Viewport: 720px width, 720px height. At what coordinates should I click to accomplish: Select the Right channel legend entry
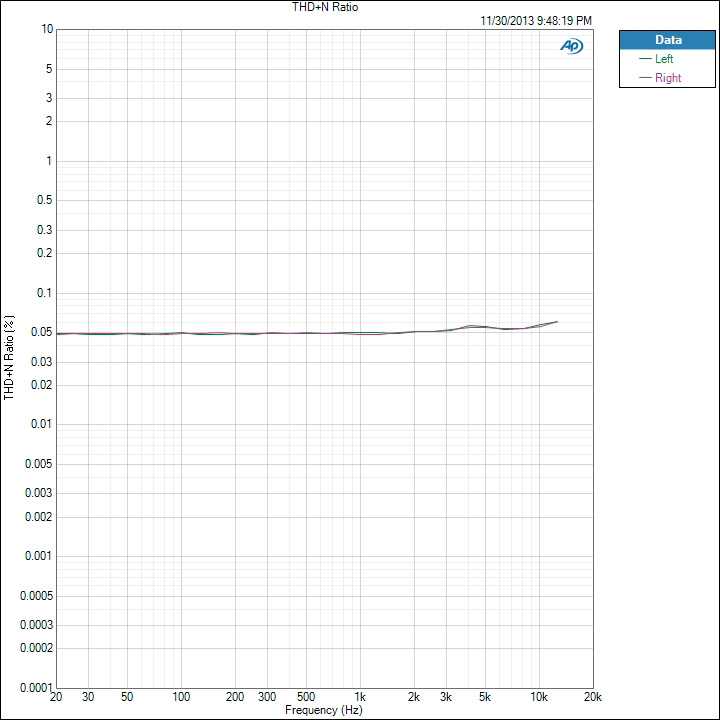coord(667,78)
